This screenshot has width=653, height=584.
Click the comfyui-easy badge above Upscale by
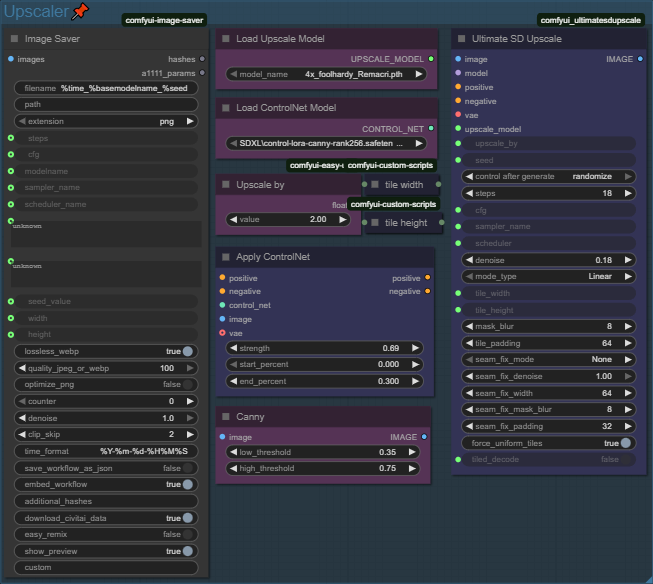click(x=316, y=165)
